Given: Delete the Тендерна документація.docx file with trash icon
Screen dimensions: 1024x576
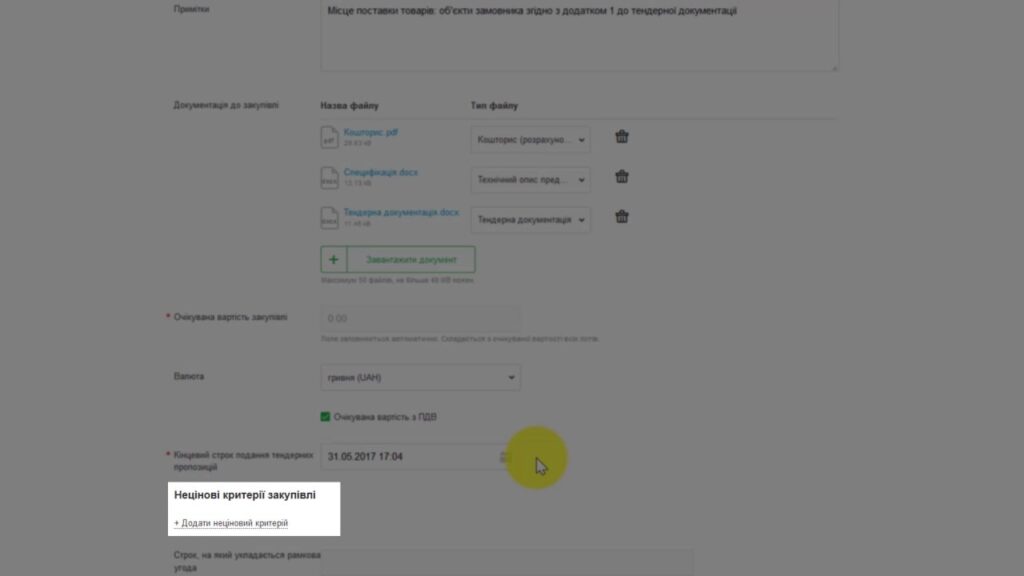Looking at the screenshot, I should [x=622, y=216].
